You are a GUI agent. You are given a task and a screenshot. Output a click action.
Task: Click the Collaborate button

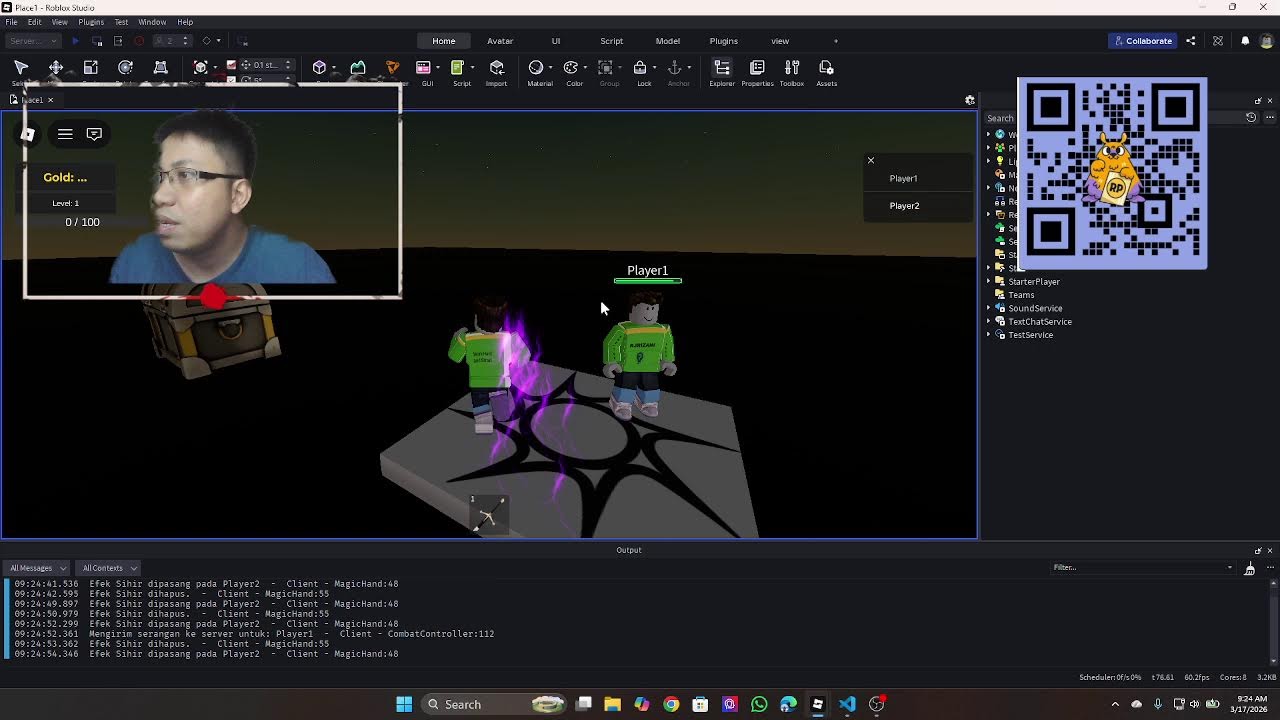[x=1142, y=41]
